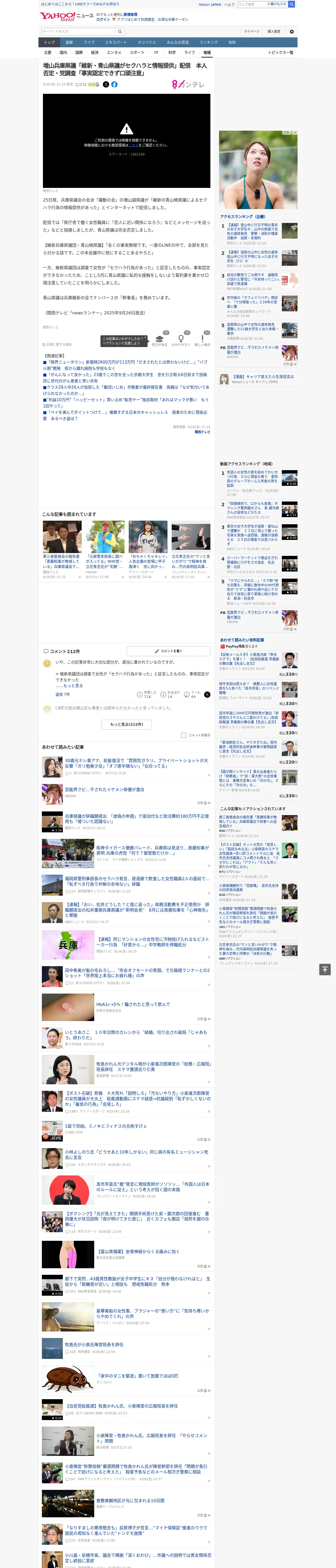Open the 芸能界クビ ABEMA ad link

point(105,789)
